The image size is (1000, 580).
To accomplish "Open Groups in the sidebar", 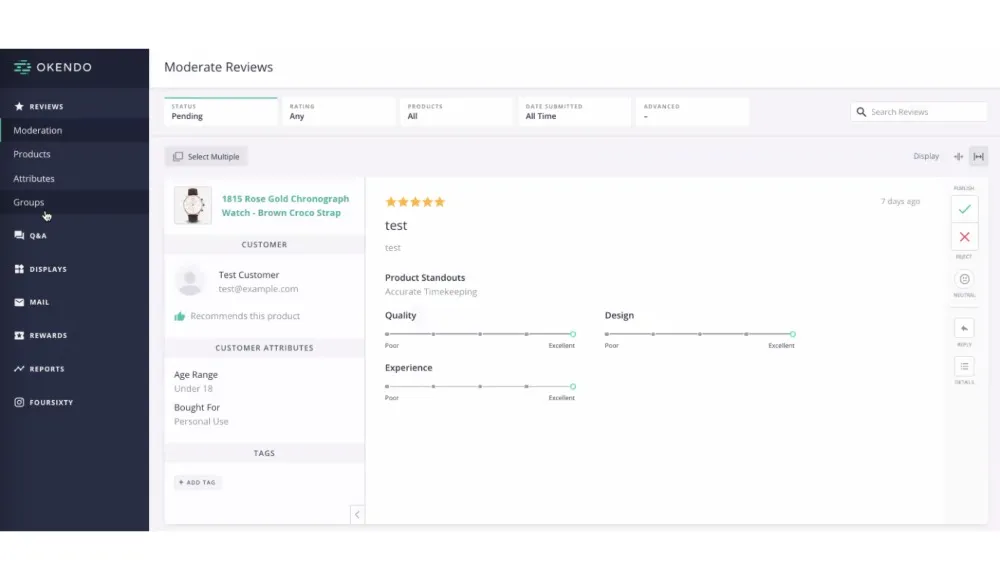I will tap(75, 202).
